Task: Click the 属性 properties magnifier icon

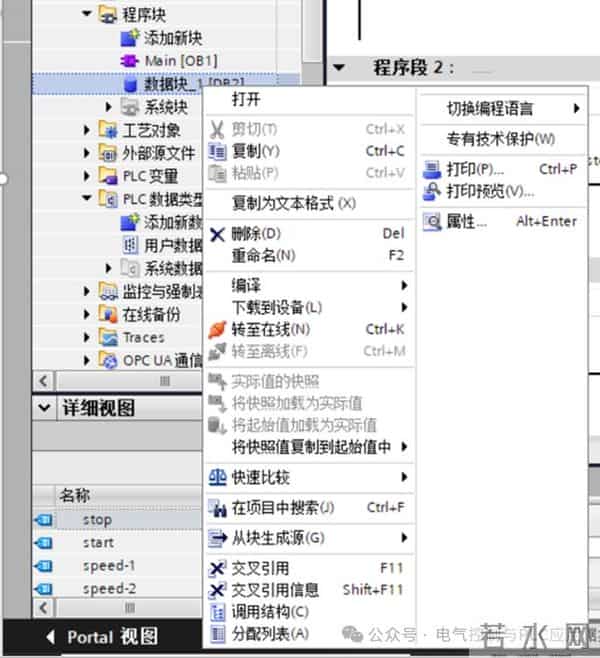Action: point(432,222)
